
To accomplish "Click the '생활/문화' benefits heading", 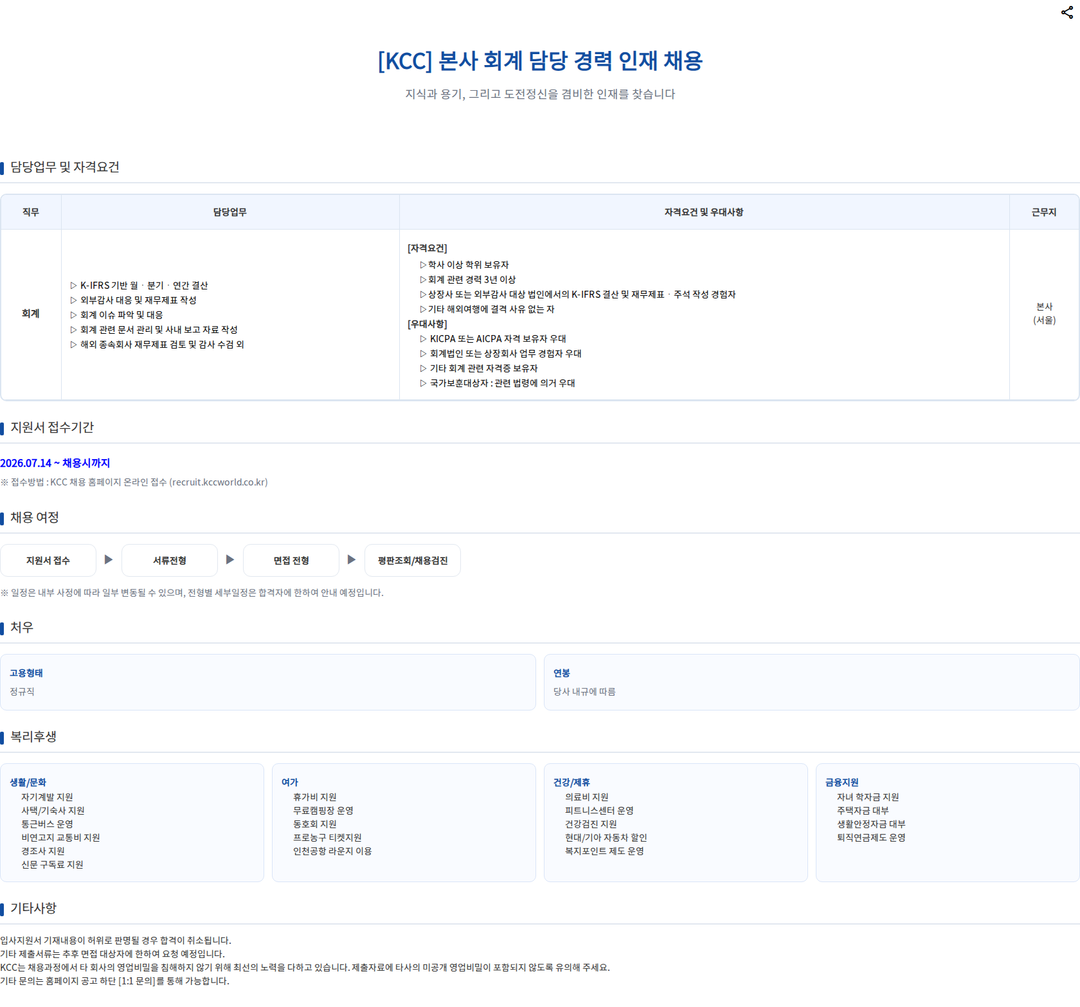I will (x=28, y=782).
